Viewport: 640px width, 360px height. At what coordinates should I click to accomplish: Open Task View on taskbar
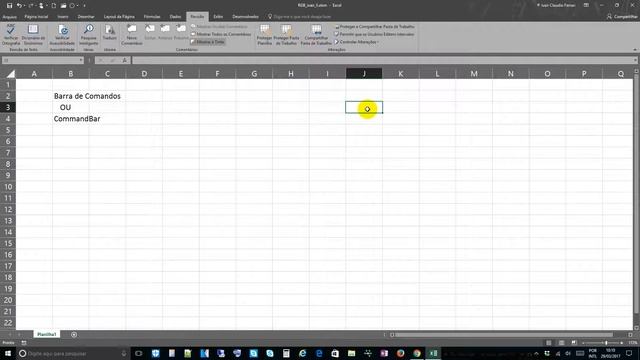coord(138,353)
